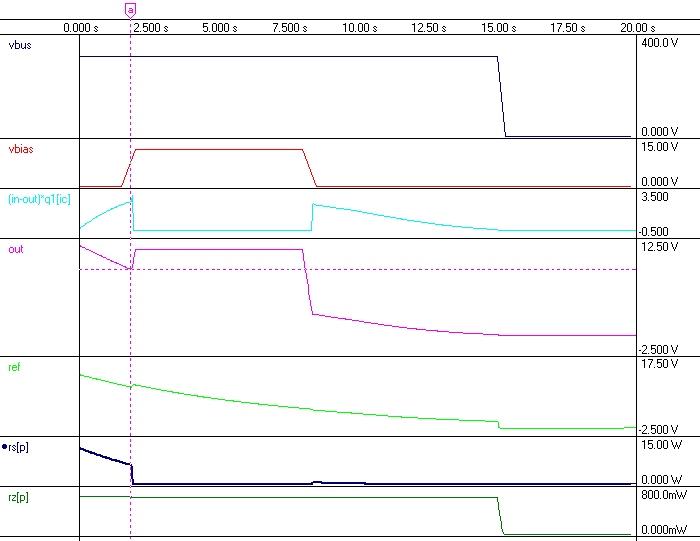The width and height of the screenshot is (700, 541).
Task: Select the rs[p] trace label
Action: (x=18, y=447)
